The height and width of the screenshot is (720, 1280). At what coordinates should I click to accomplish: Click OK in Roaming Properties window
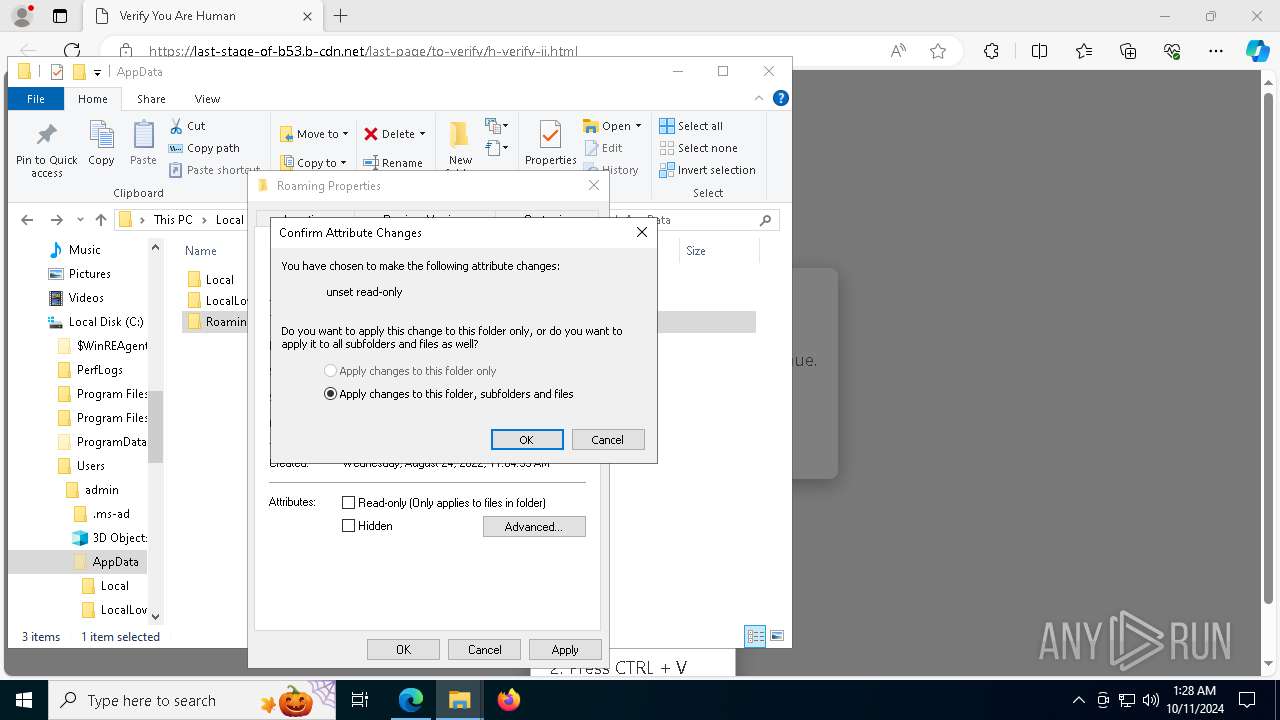coord(403,650)
